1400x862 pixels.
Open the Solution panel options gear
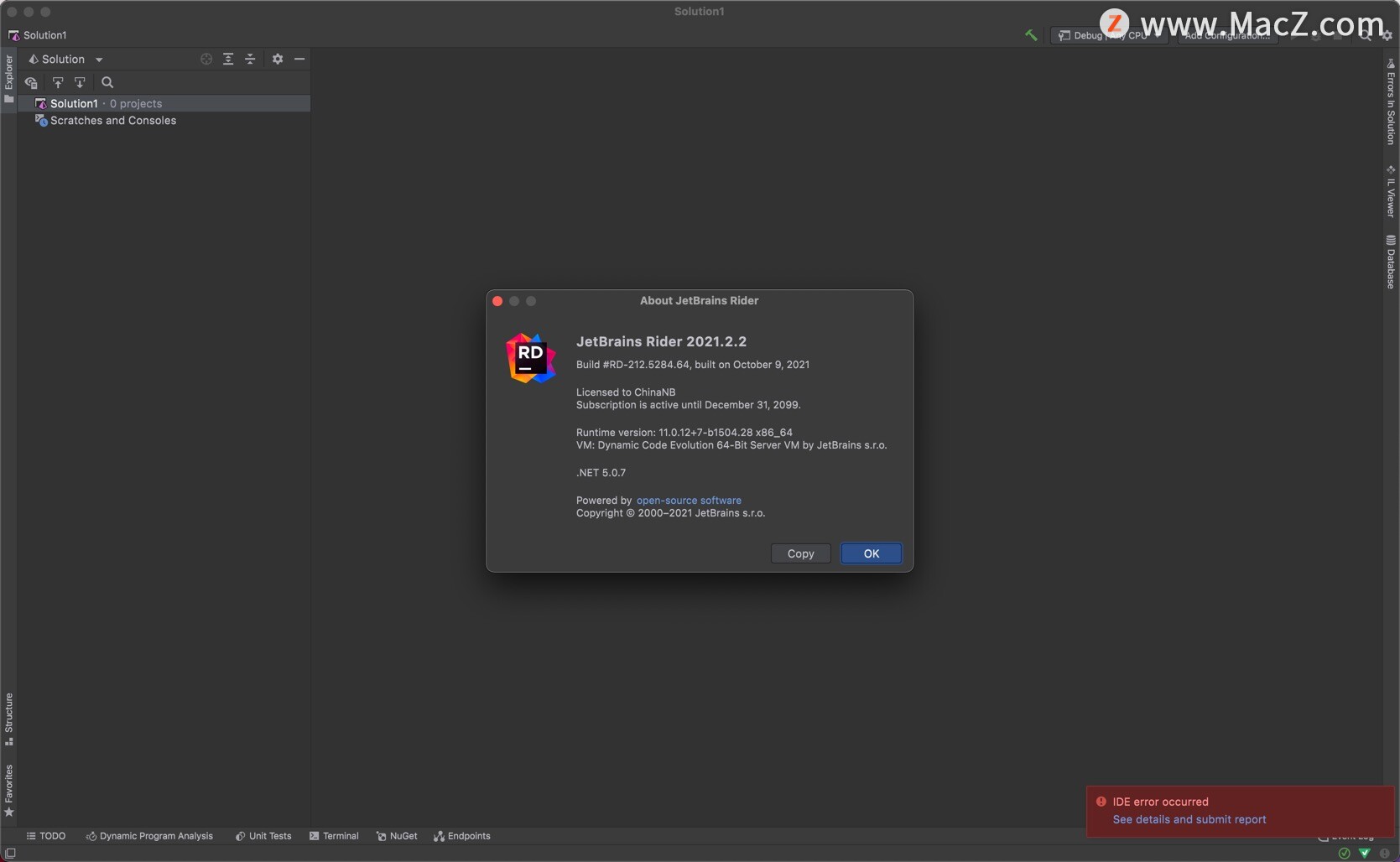click(278, 59)
